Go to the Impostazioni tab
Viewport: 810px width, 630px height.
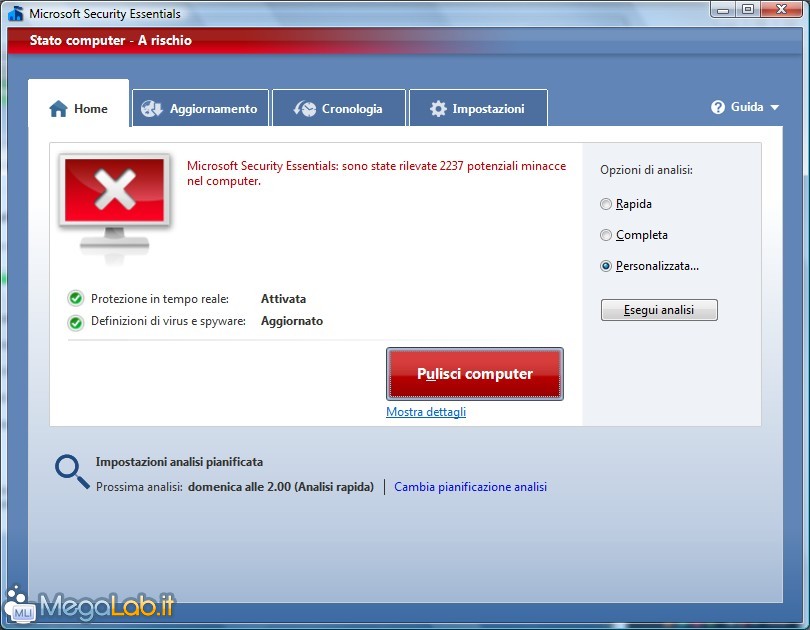tap(478, 108)
